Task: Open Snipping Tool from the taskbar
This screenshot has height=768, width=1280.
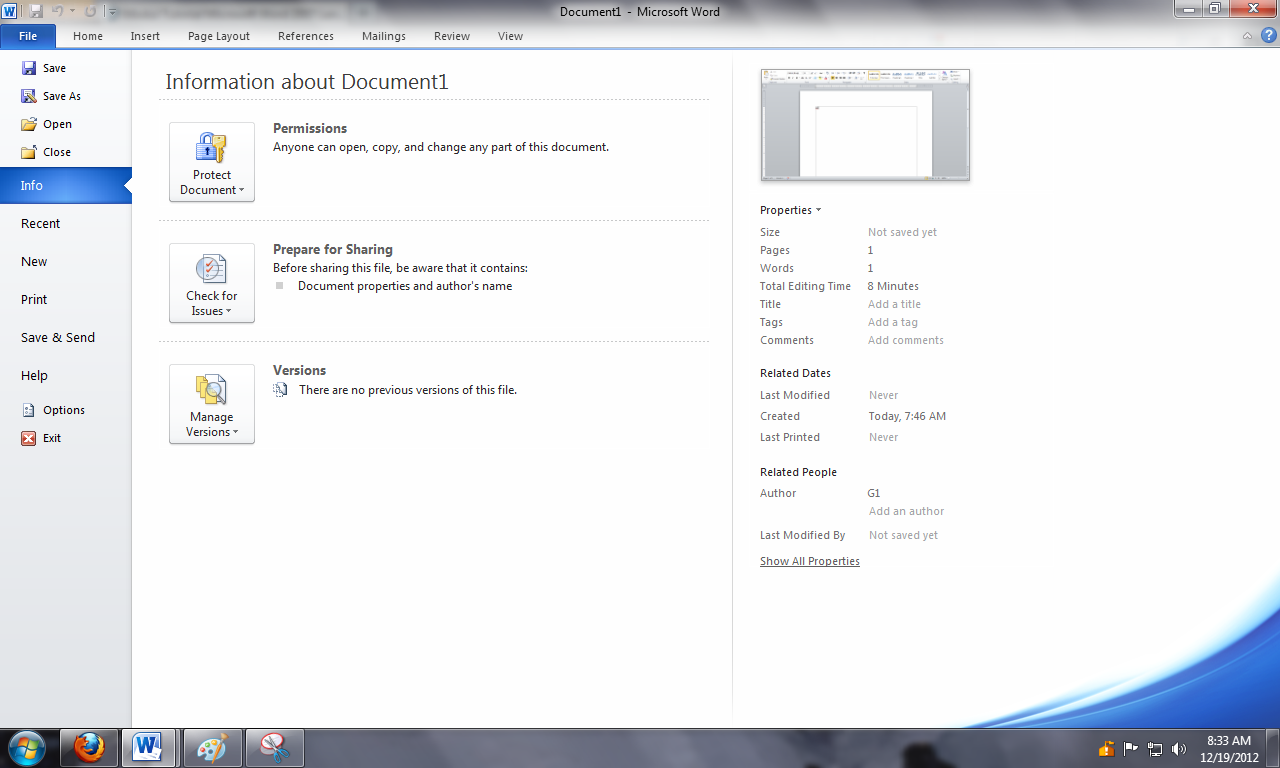Action: point(274,748)
